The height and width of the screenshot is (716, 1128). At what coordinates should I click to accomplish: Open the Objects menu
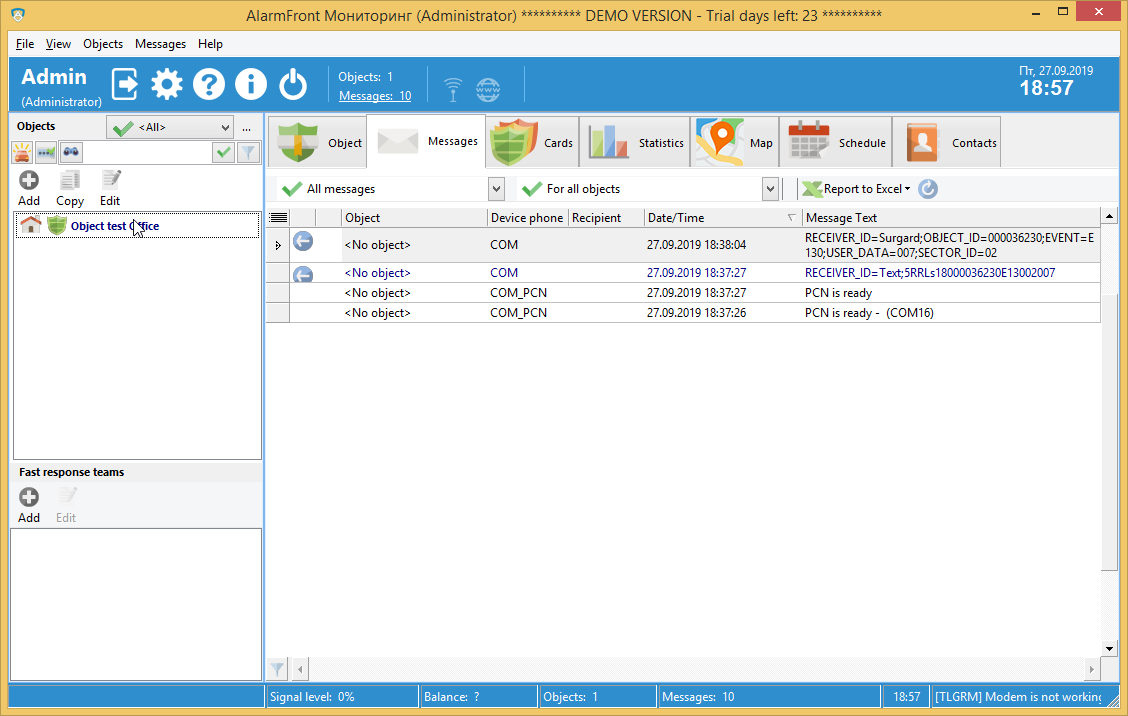pos(103,44)
